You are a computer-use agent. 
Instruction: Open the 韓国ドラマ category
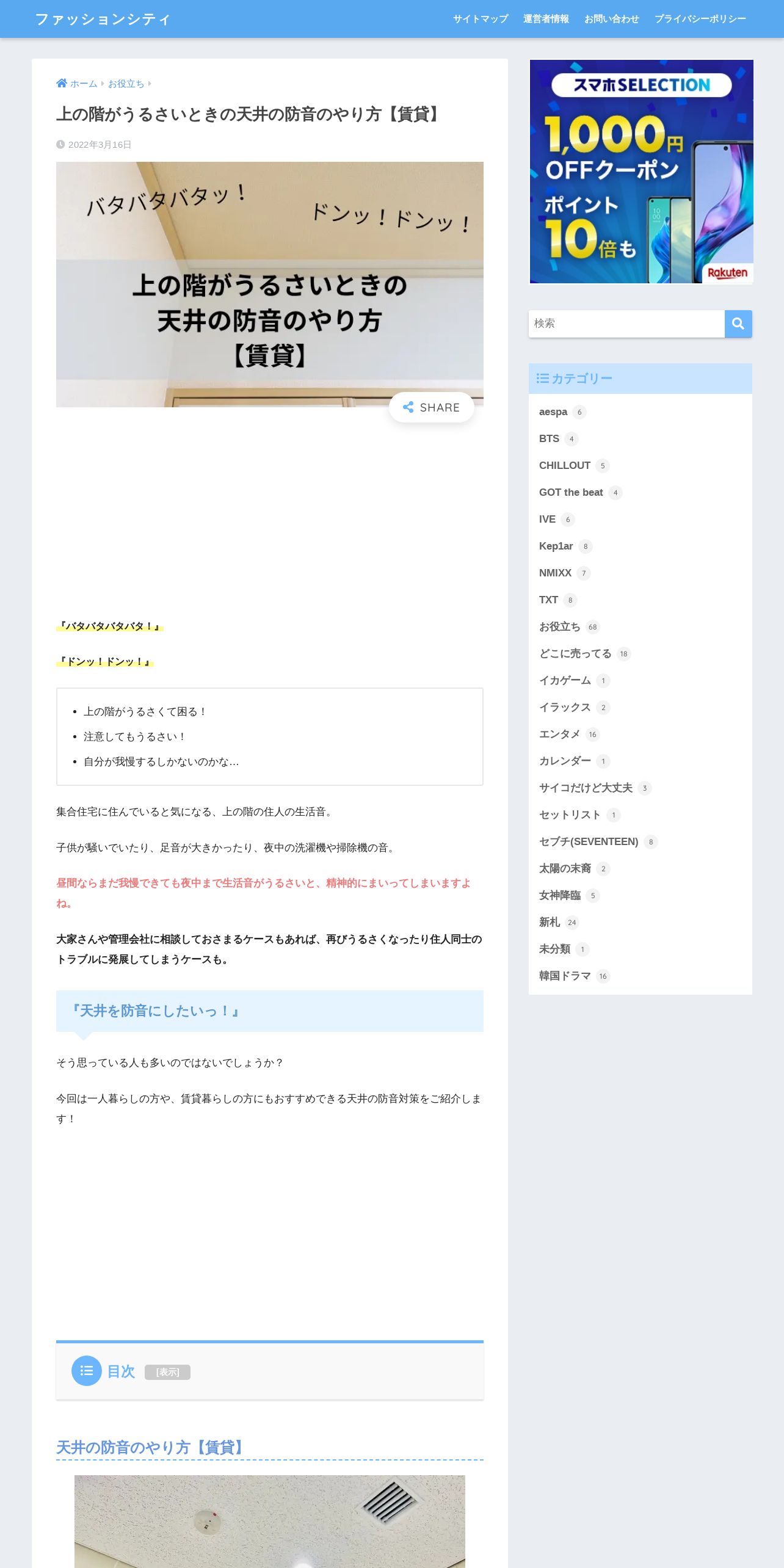tap(565, 976)
